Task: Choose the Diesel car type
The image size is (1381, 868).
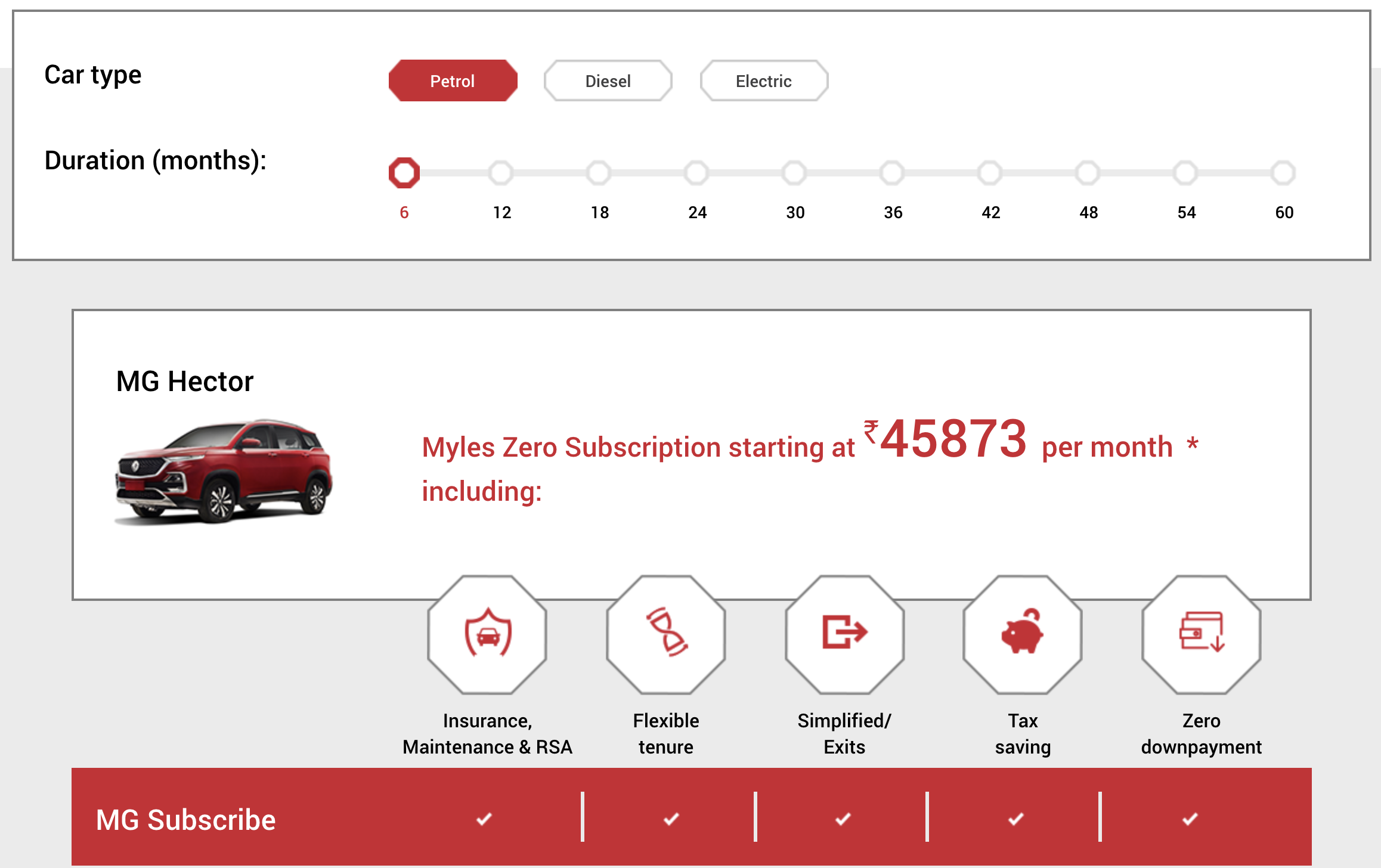Action: click(608, 80)
